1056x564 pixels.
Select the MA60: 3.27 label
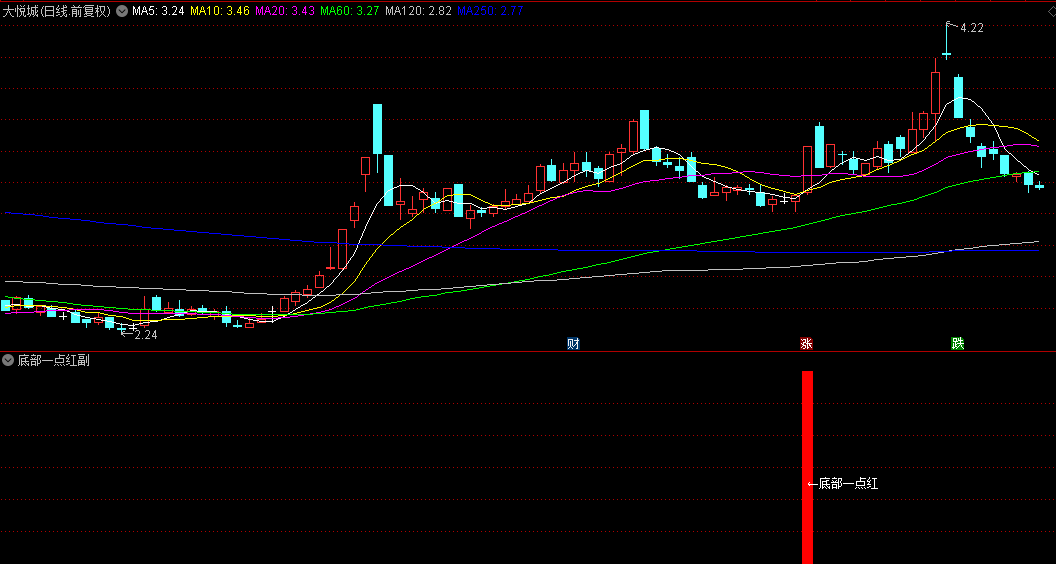(350, 11)
